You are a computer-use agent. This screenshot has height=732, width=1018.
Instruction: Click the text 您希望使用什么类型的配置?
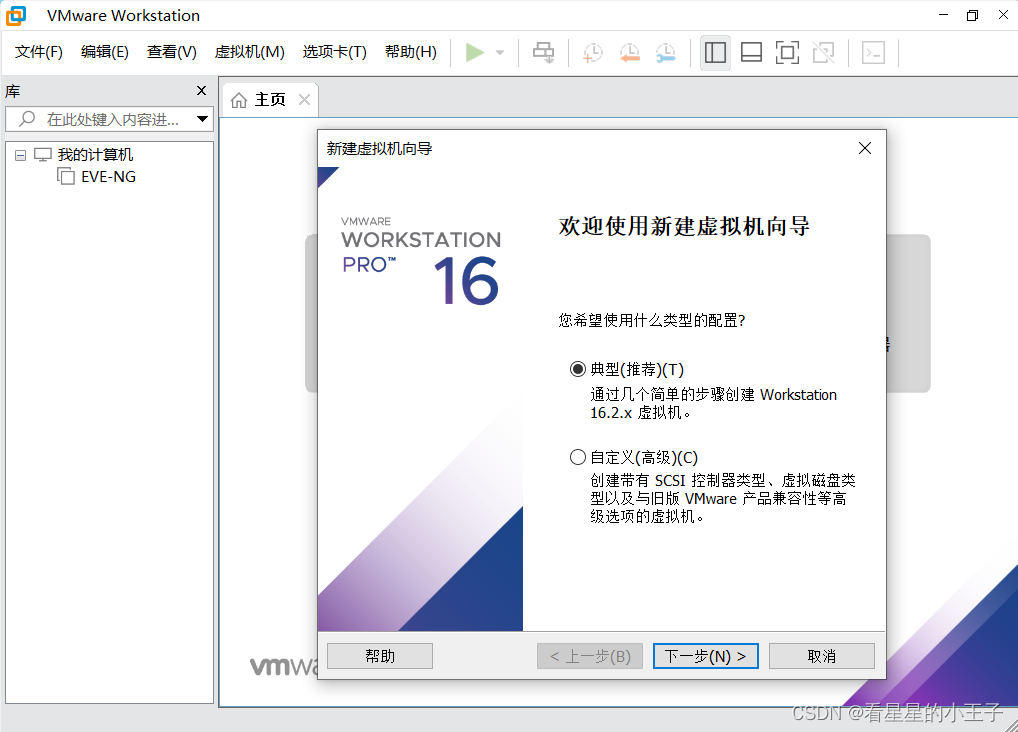tap(652, 320)
